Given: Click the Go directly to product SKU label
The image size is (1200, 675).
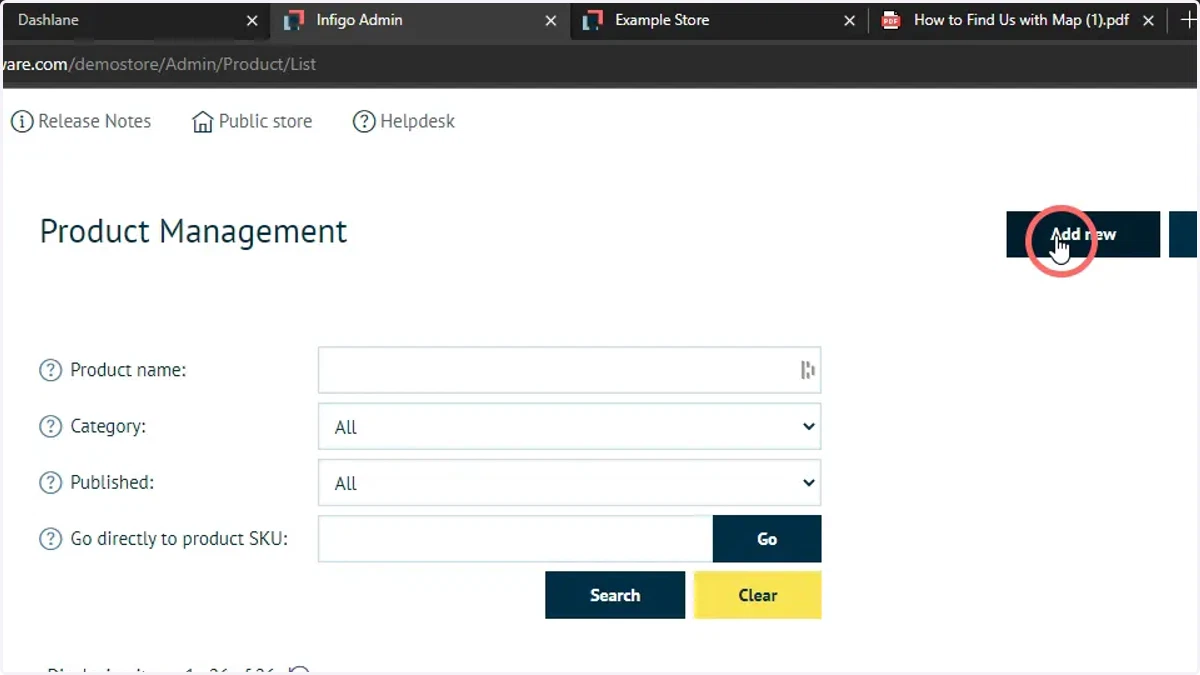Looking at the screenshot, I should (x=179, y=539).
